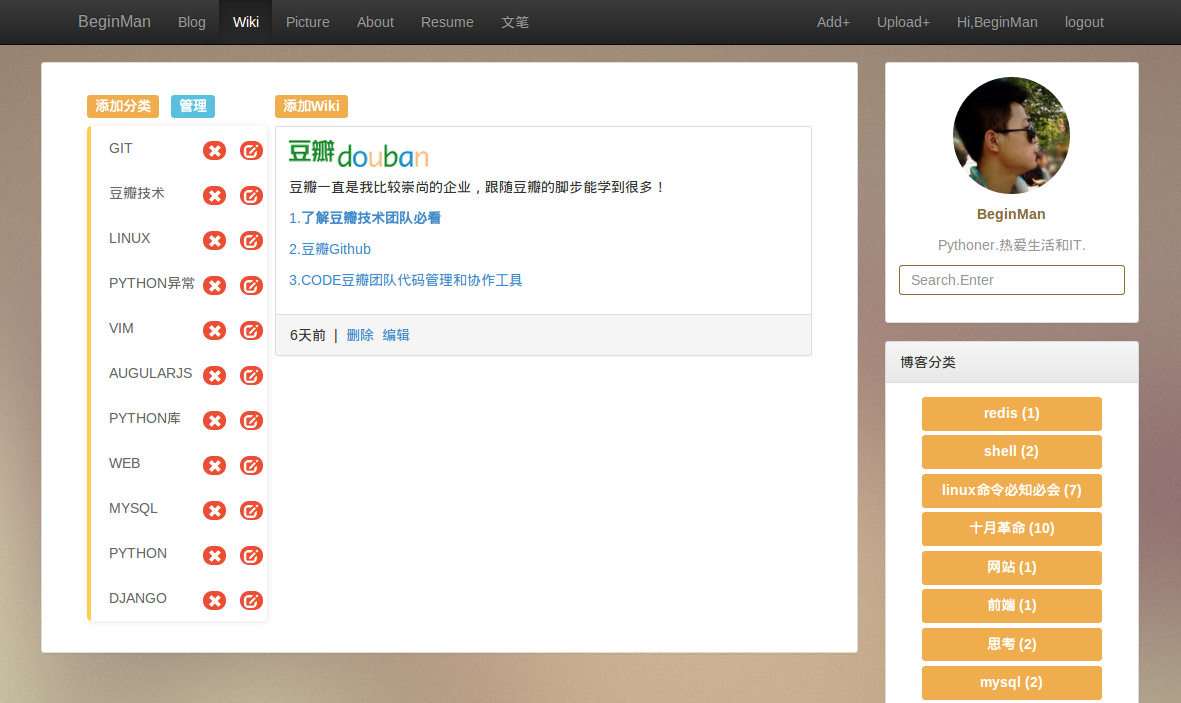Click the Search.Enter input field
This screenshot has height=703, width=1181.
tap(1012, 280)
